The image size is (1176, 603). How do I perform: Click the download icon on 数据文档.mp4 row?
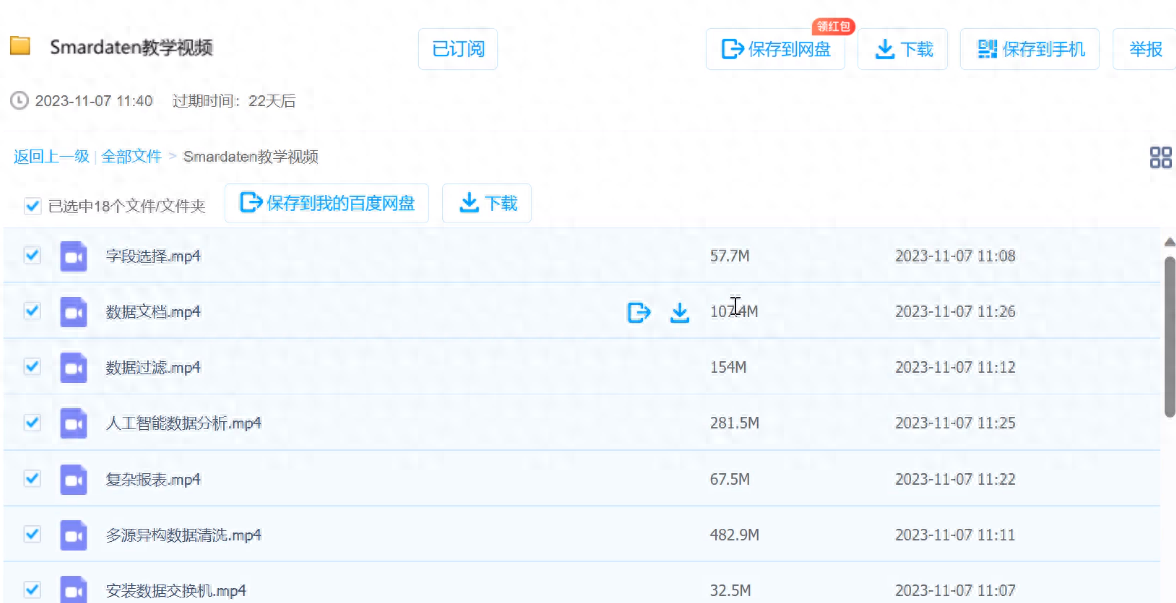pos(680,313)
